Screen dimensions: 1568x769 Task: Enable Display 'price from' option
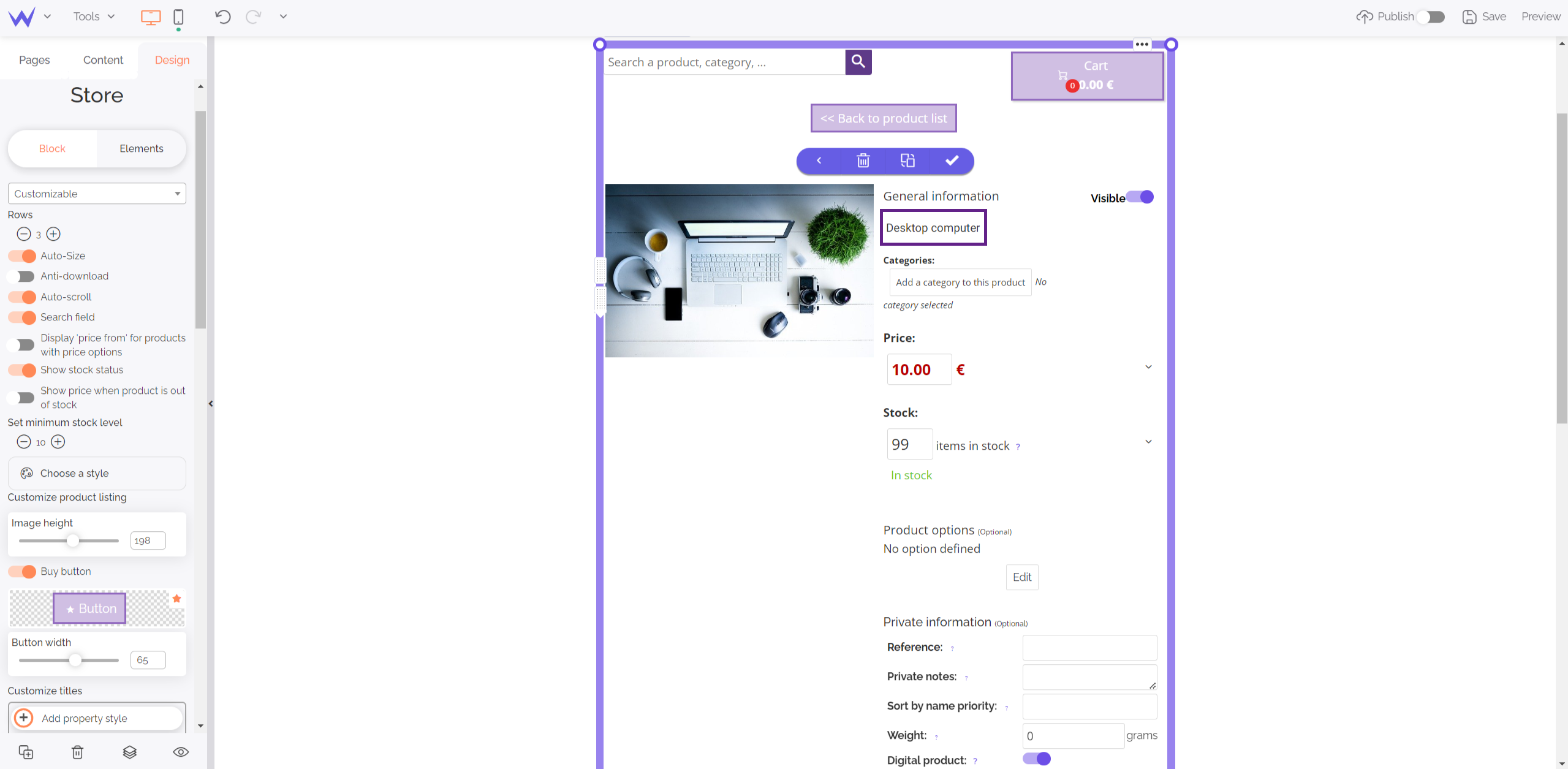click(x=22, y=345)
